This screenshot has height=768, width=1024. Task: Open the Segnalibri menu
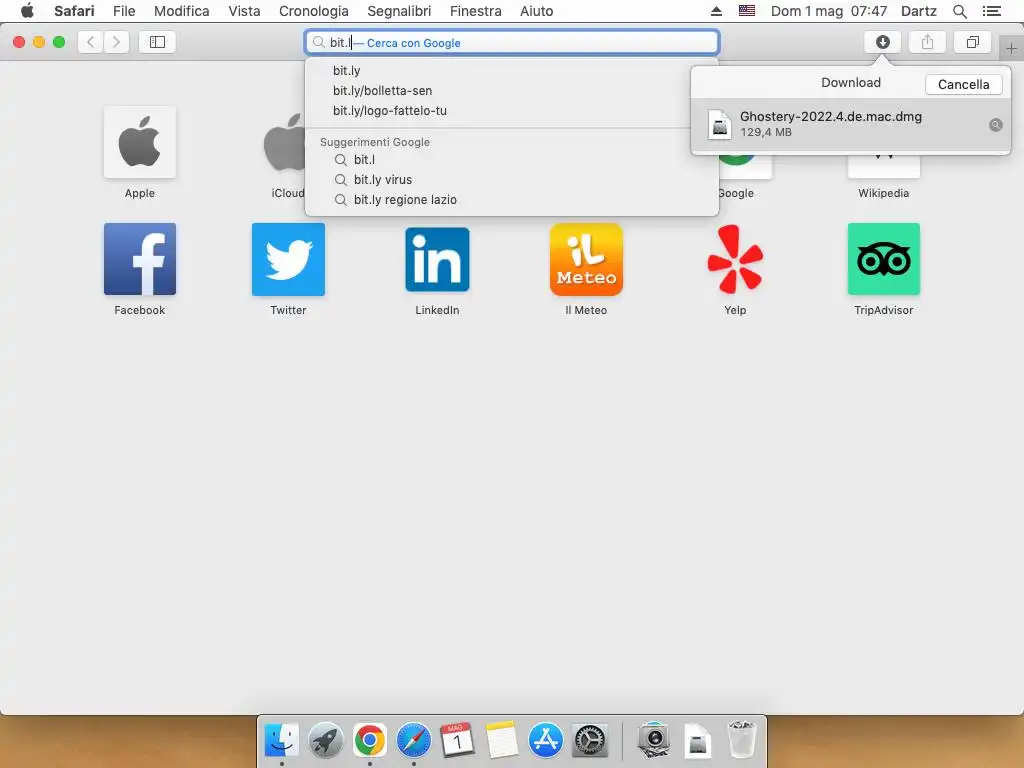coord(399,11)
